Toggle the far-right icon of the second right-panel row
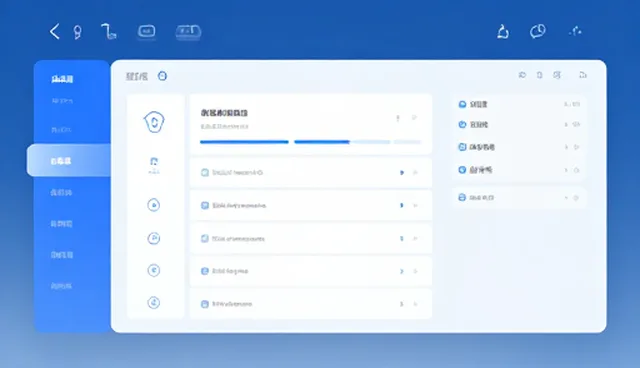Viewport: 640px width, 368px height. [x=576, y=124]
